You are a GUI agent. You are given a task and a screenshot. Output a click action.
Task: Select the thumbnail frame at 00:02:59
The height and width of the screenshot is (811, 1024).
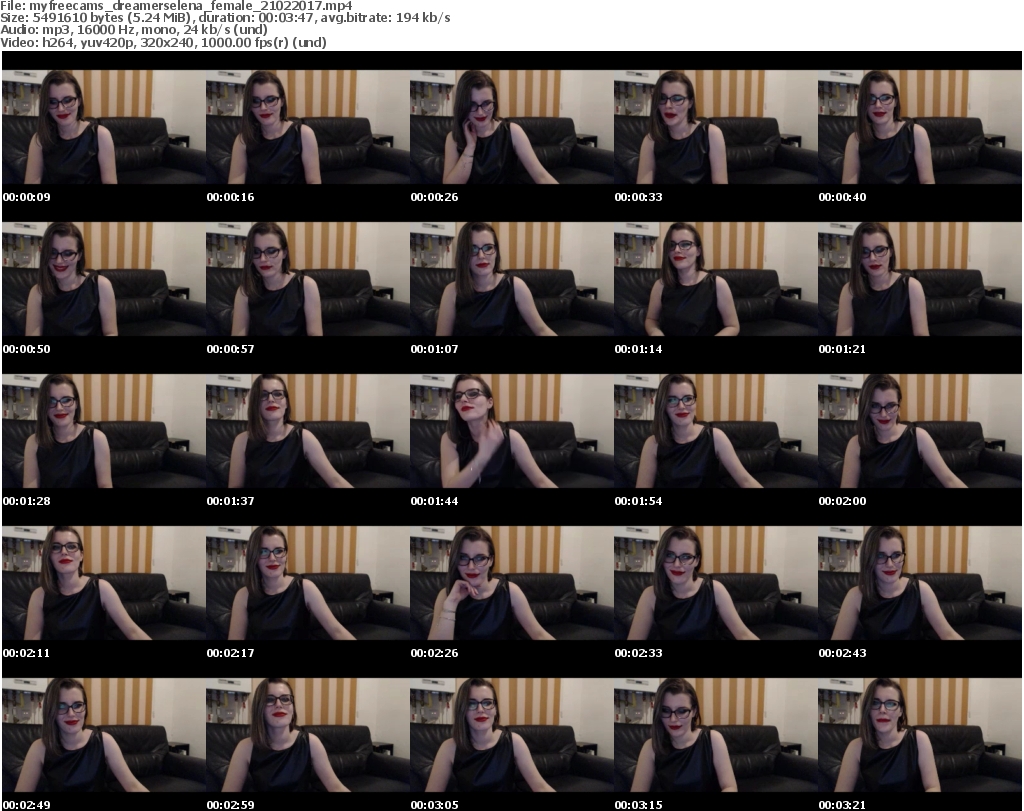308,735
